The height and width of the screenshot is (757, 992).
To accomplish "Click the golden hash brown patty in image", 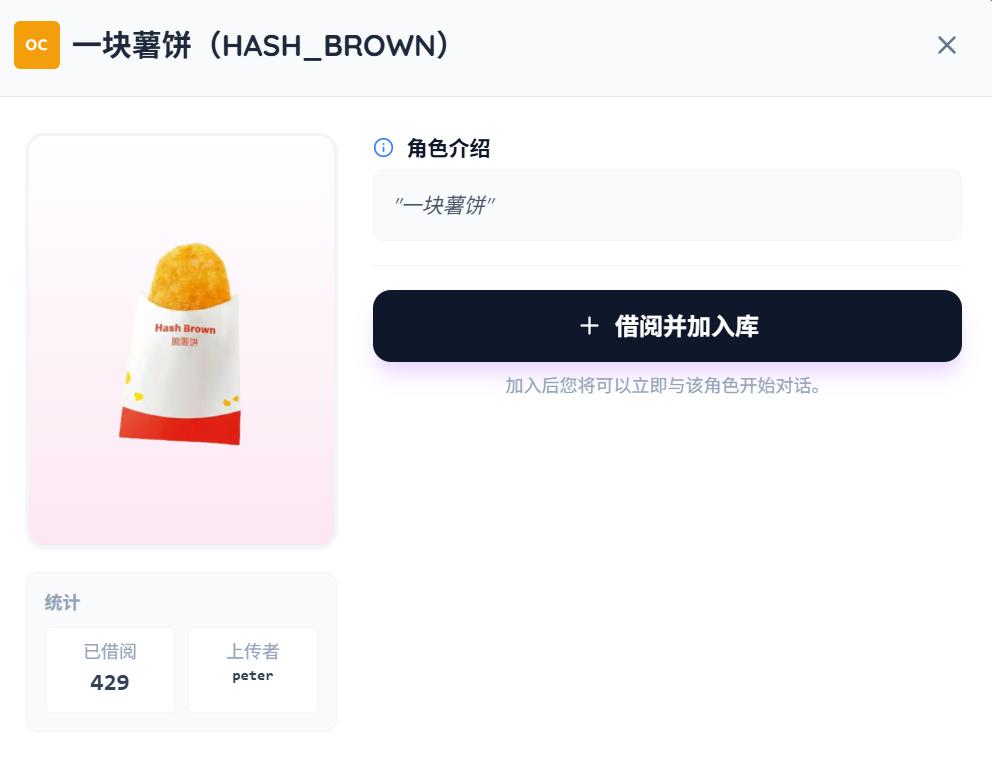I will tap(189, 276).
